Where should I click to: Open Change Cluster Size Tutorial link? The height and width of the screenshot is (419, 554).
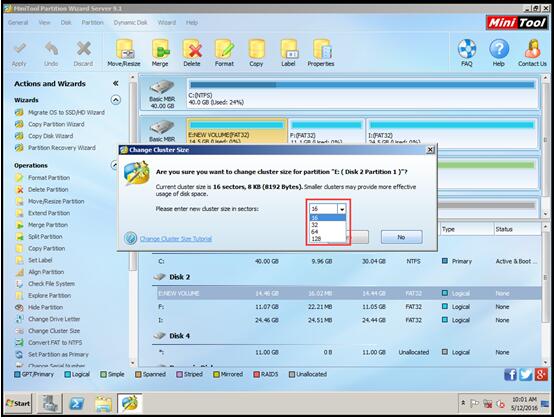176,239
